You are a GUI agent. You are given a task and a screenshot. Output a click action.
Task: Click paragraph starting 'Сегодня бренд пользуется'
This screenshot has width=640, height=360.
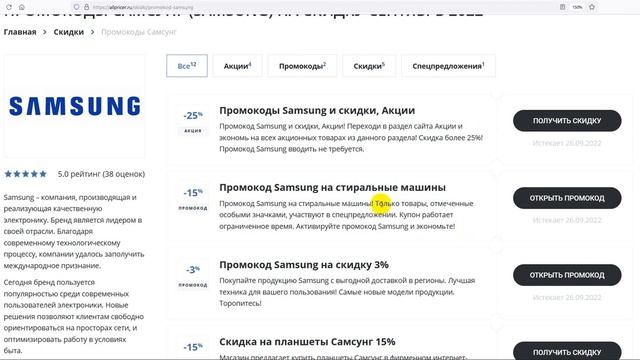[73, 316]
